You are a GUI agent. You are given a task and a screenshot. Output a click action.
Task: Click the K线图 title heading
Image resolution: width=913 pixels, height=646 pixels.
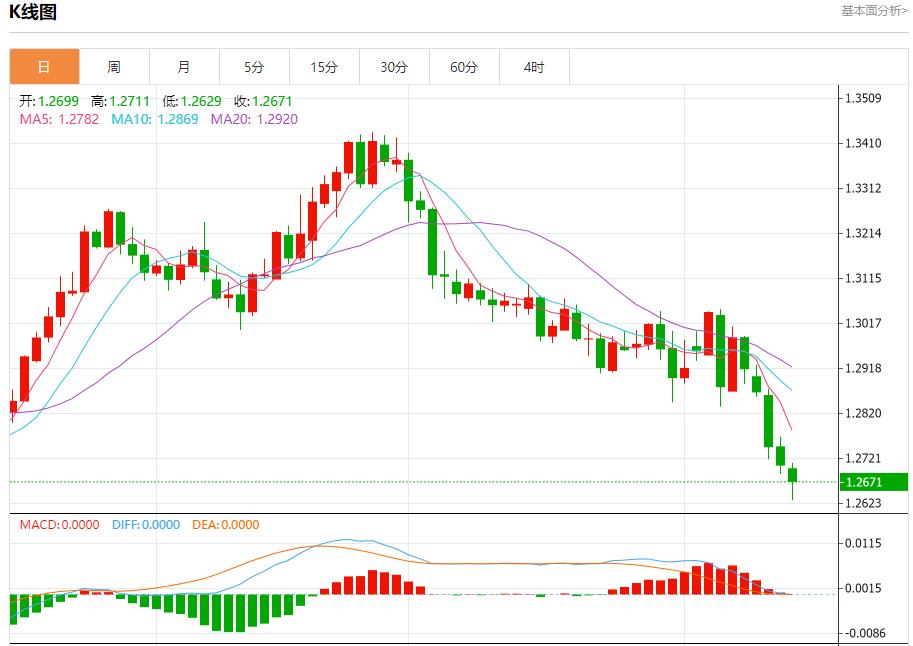click(x=33, y=13)
